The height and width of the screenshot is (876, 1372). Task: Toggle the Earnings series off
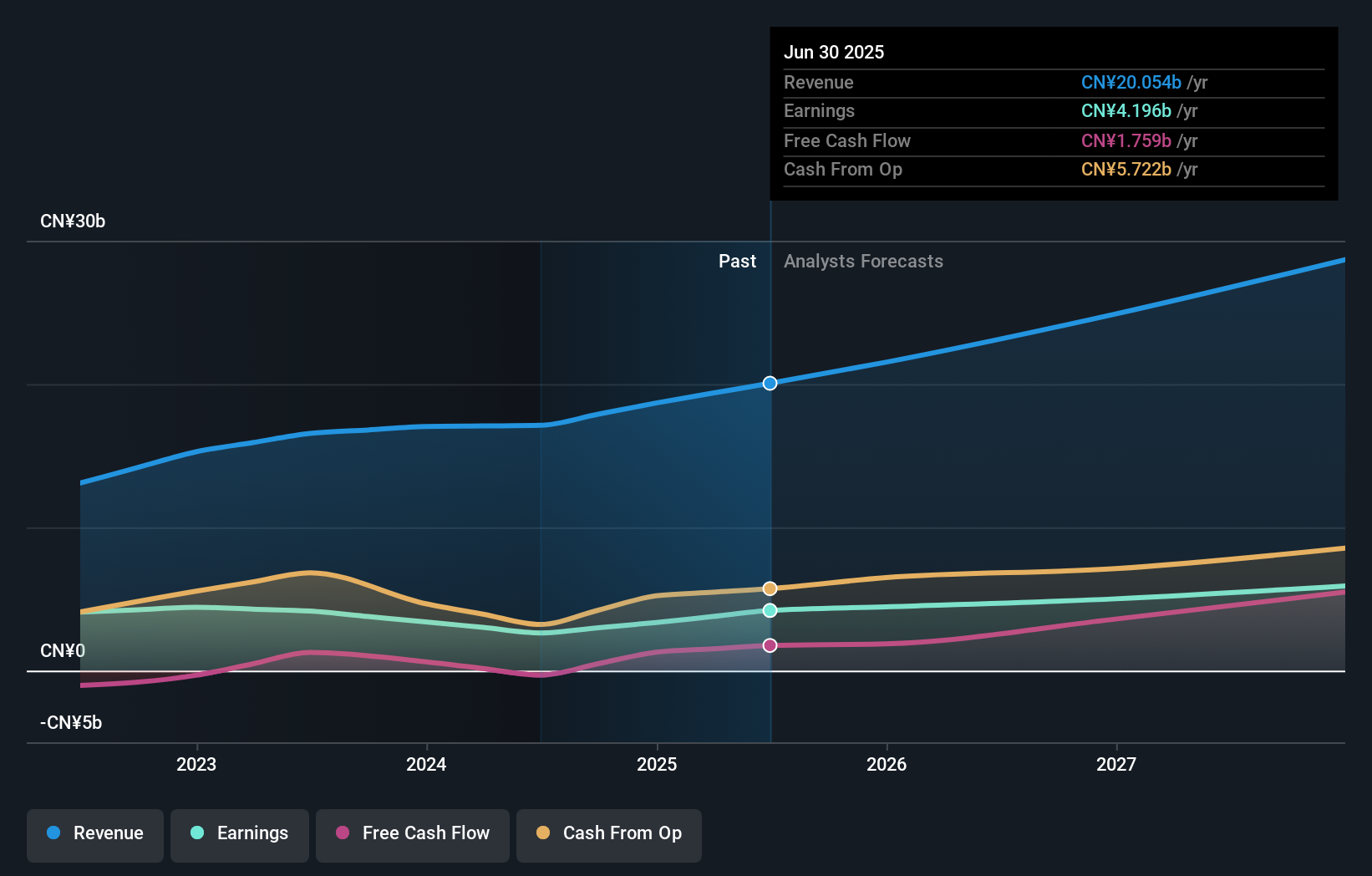tap(240, 834)
